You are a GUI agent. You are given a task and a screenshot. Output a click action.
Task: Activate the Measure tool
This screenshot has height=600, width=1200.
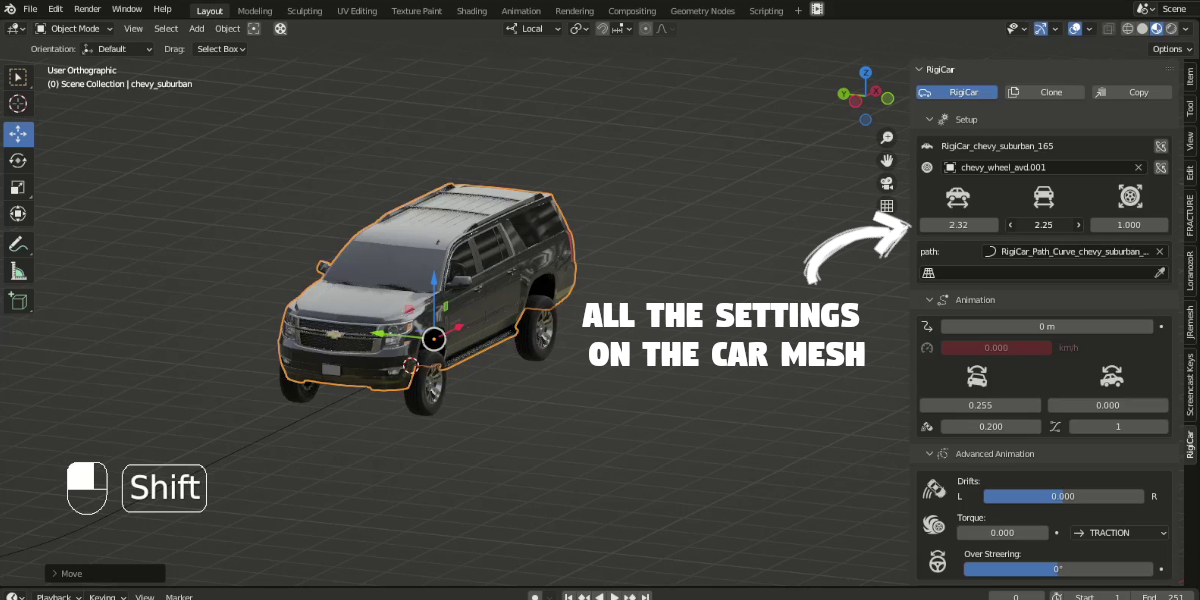click(x=17, y=270)
